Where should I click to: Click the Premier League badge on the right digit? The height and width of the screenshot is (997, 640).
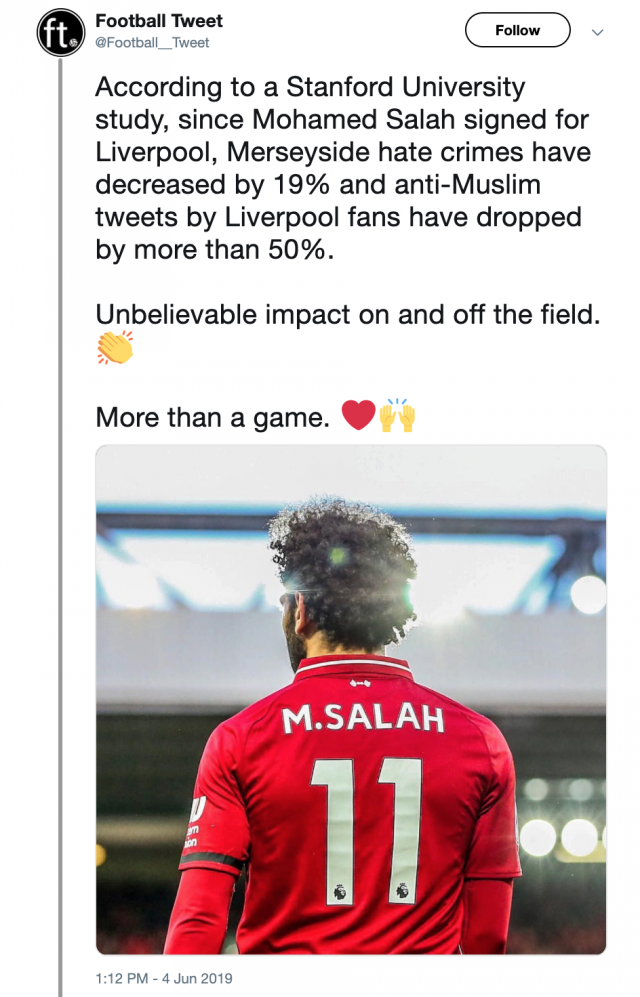tap(403, 889)
